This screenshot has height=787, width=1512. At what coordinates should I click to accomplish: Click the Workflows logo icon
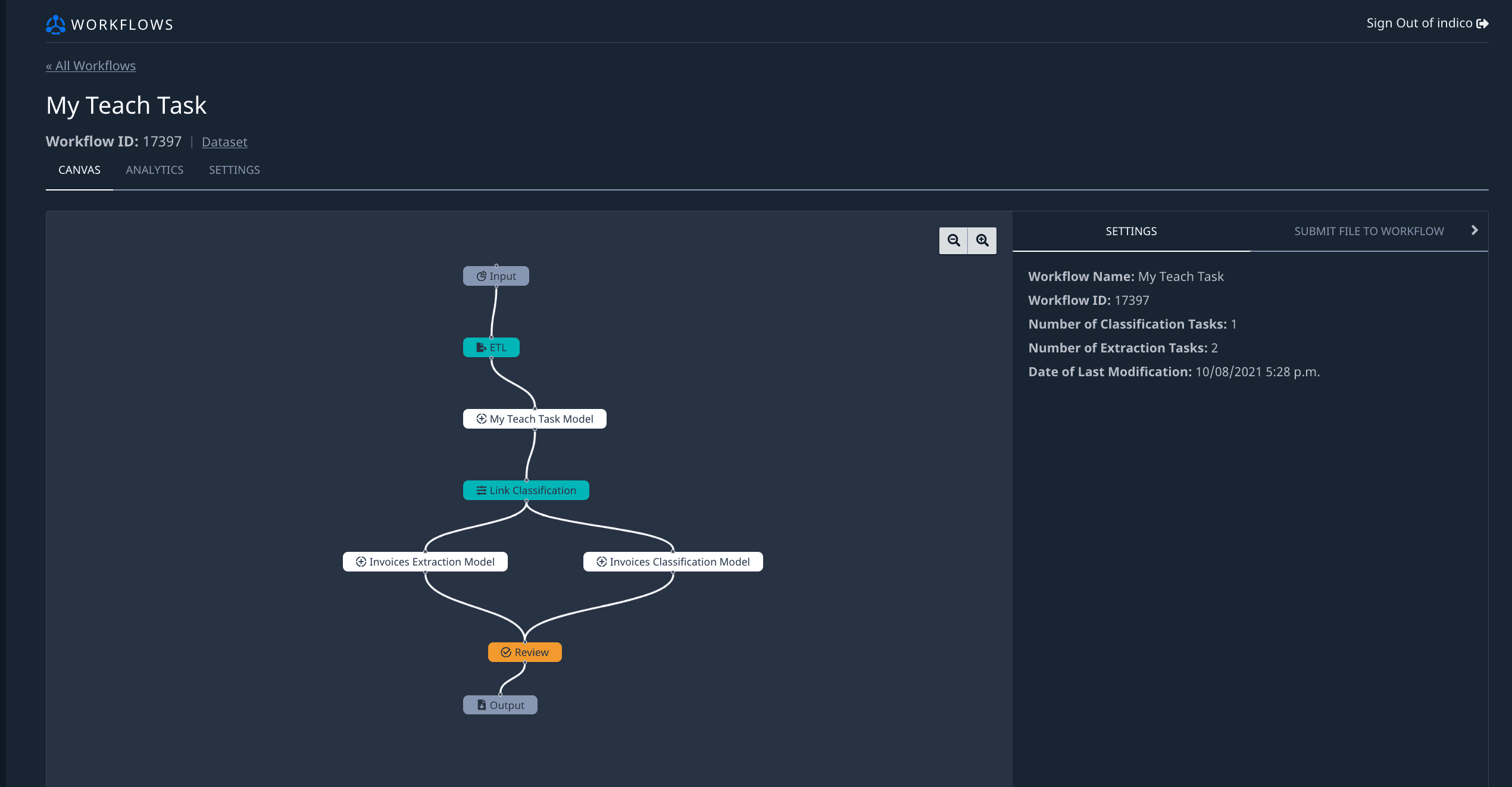coord(56,24)
